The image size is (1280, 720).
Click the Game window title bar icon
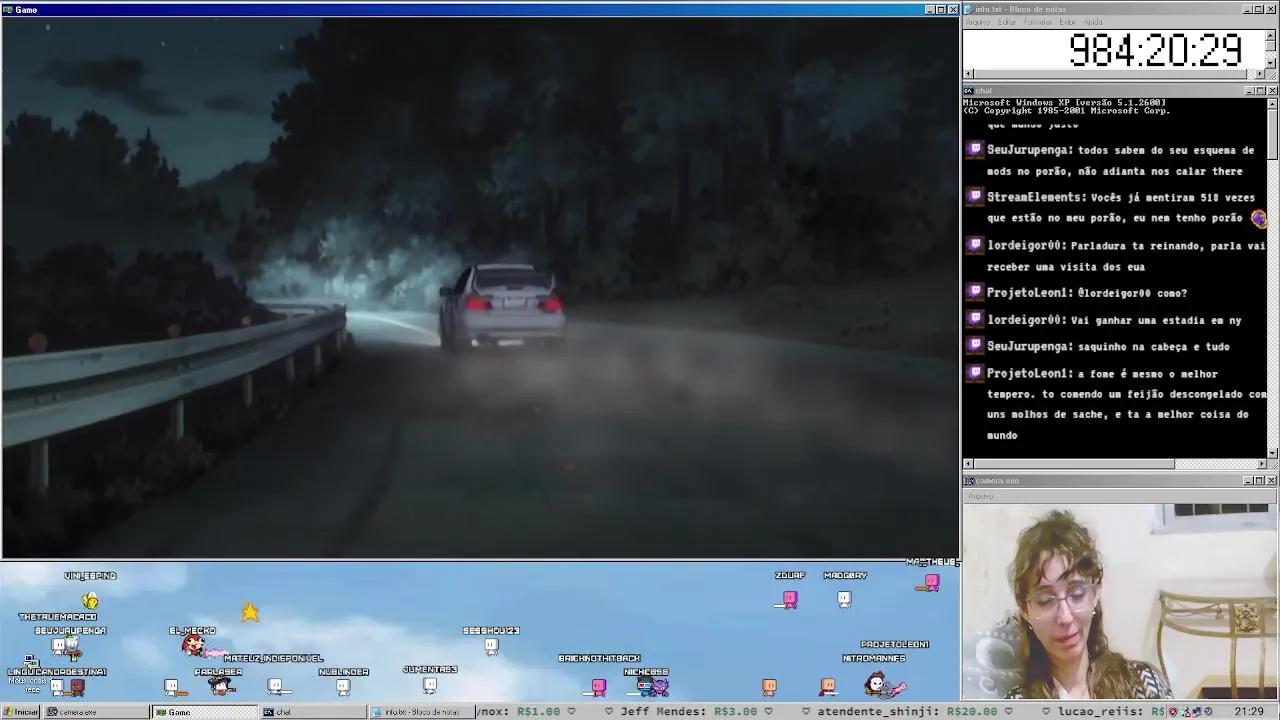pyautogui.click(x=8, y=10)
